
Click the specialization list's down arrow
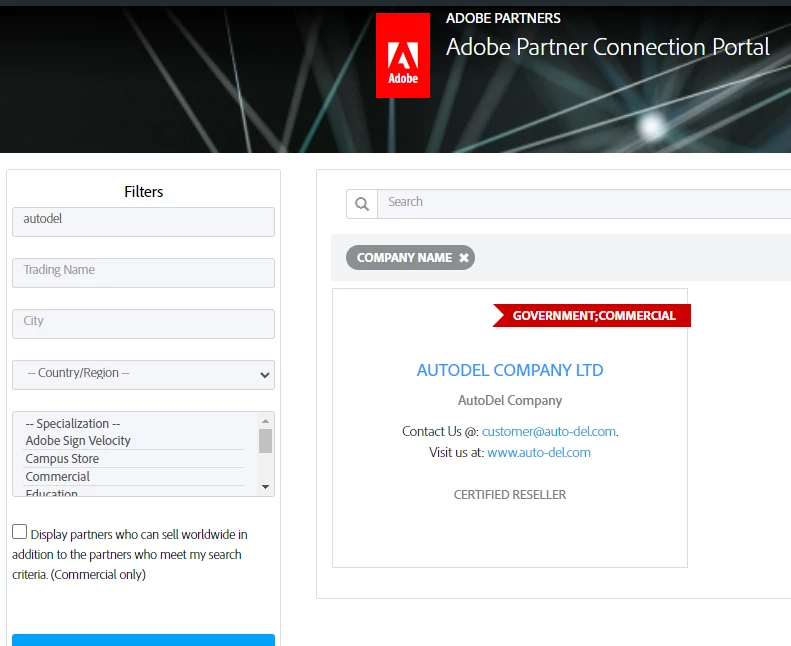click(265, 487)
